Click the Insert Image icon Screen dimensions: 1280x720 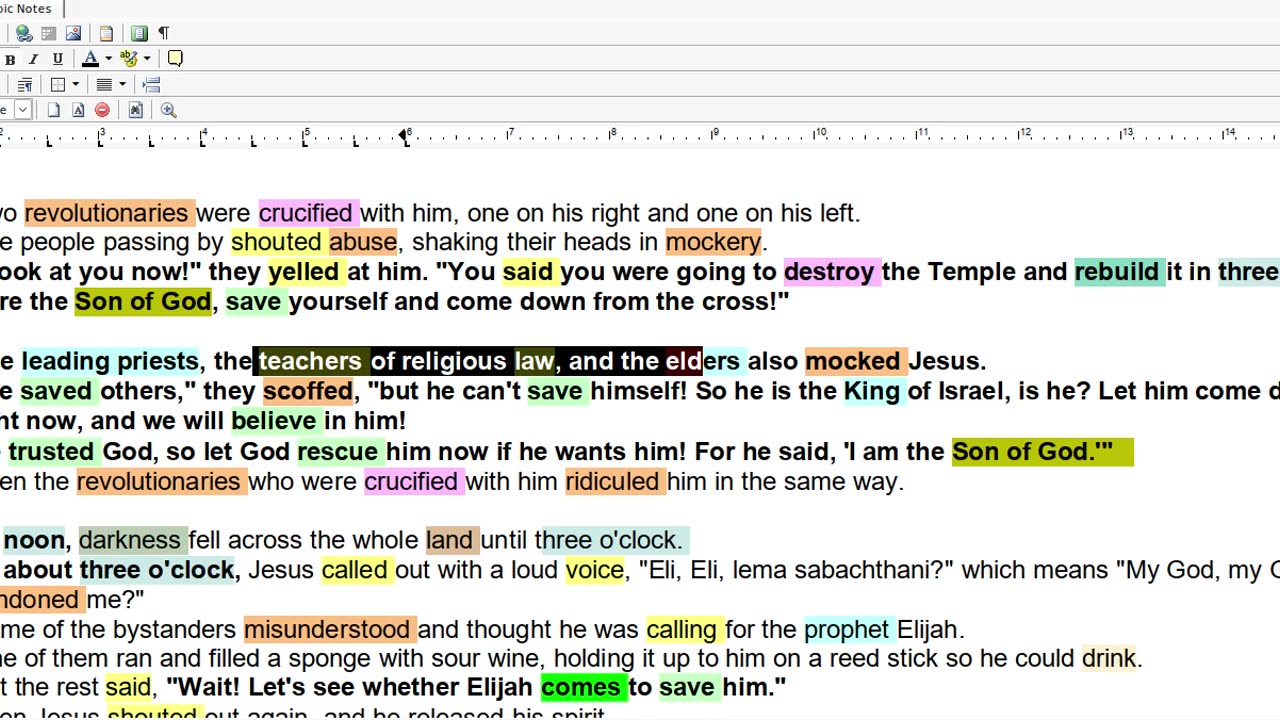[73, 33]
